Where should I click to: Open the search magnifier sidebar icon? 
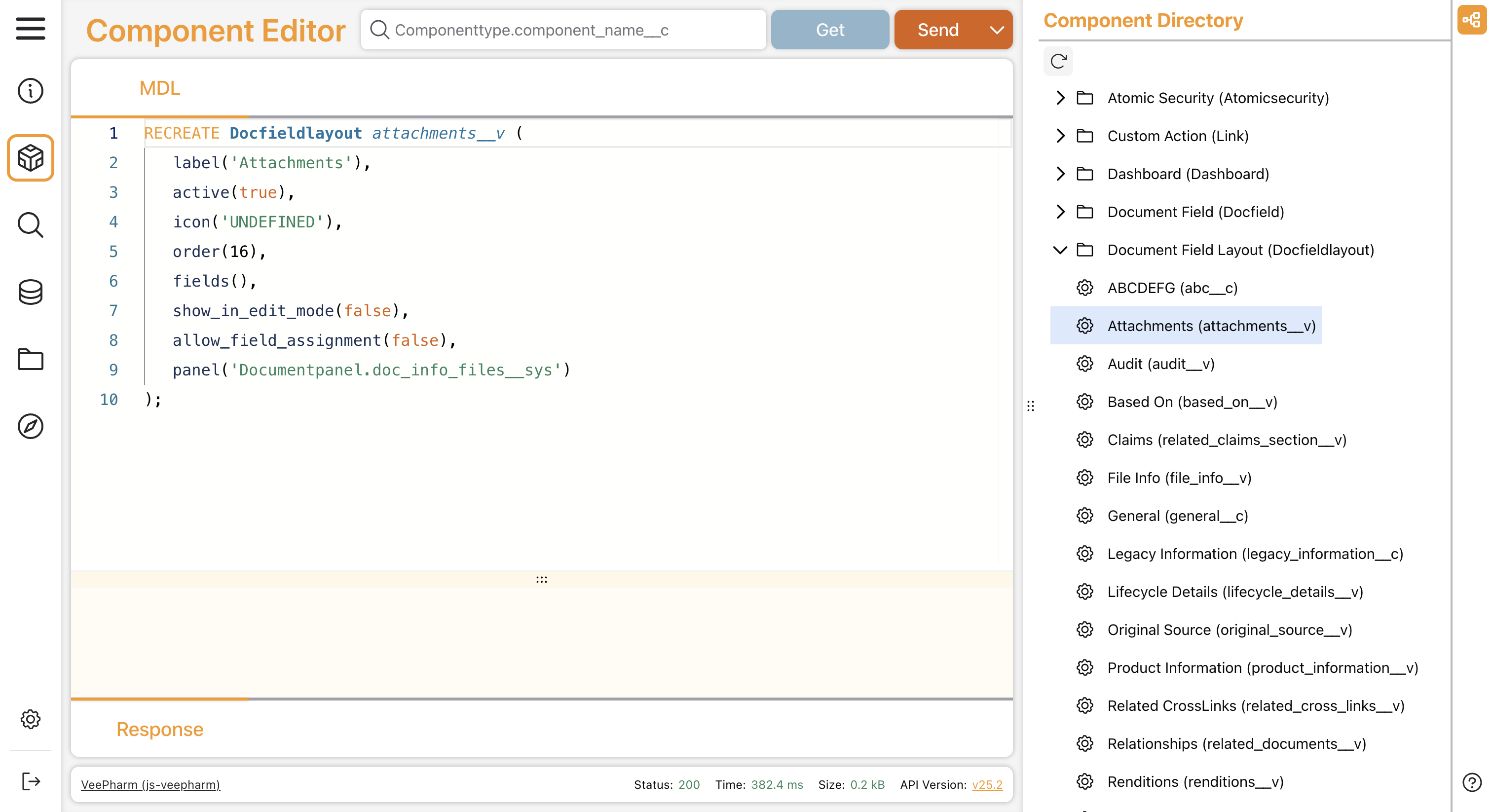click(x=30, y=225)
